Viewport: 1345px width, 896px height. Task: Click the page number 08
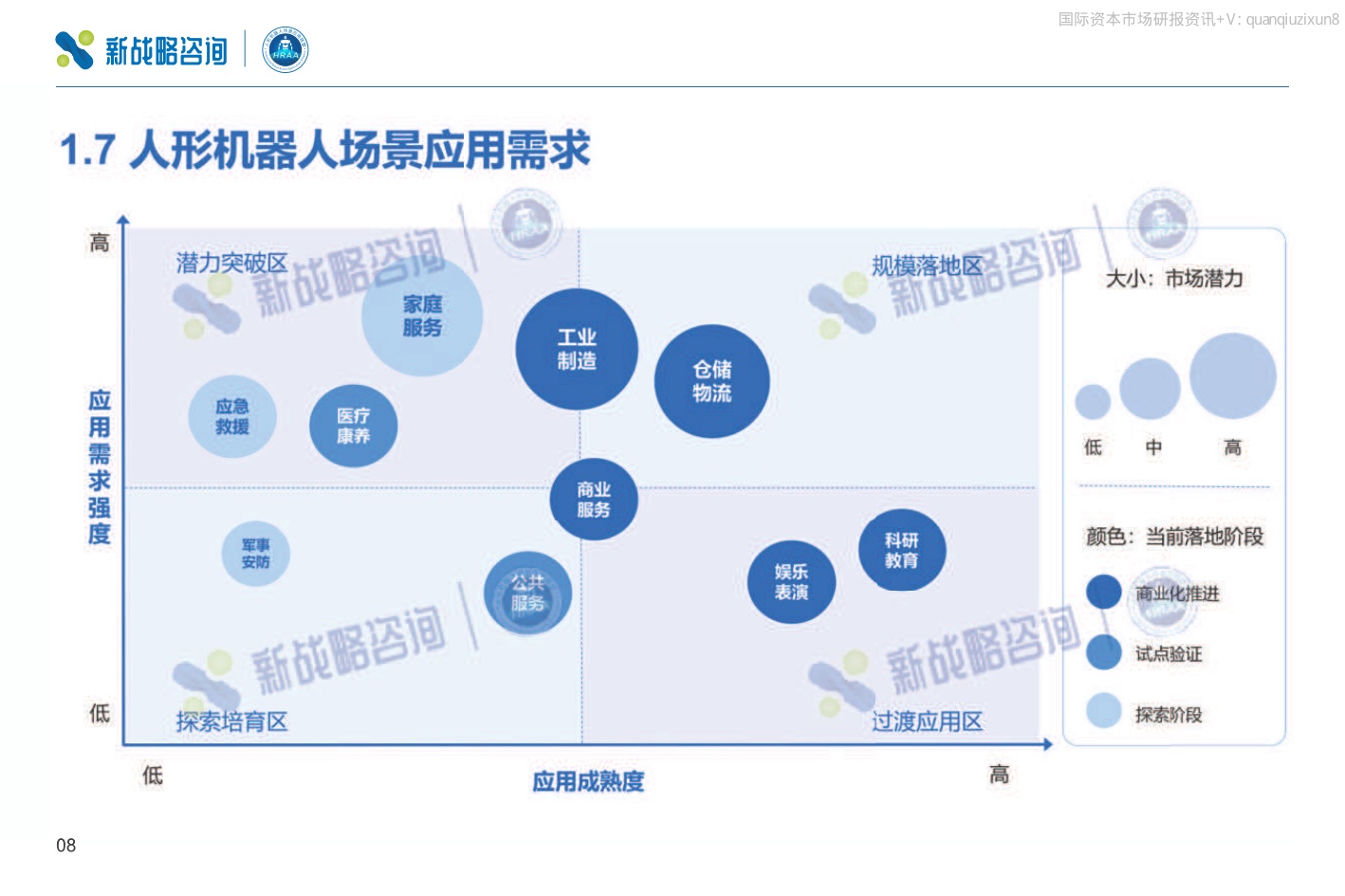pyautogui.click(x=65, y=846)
